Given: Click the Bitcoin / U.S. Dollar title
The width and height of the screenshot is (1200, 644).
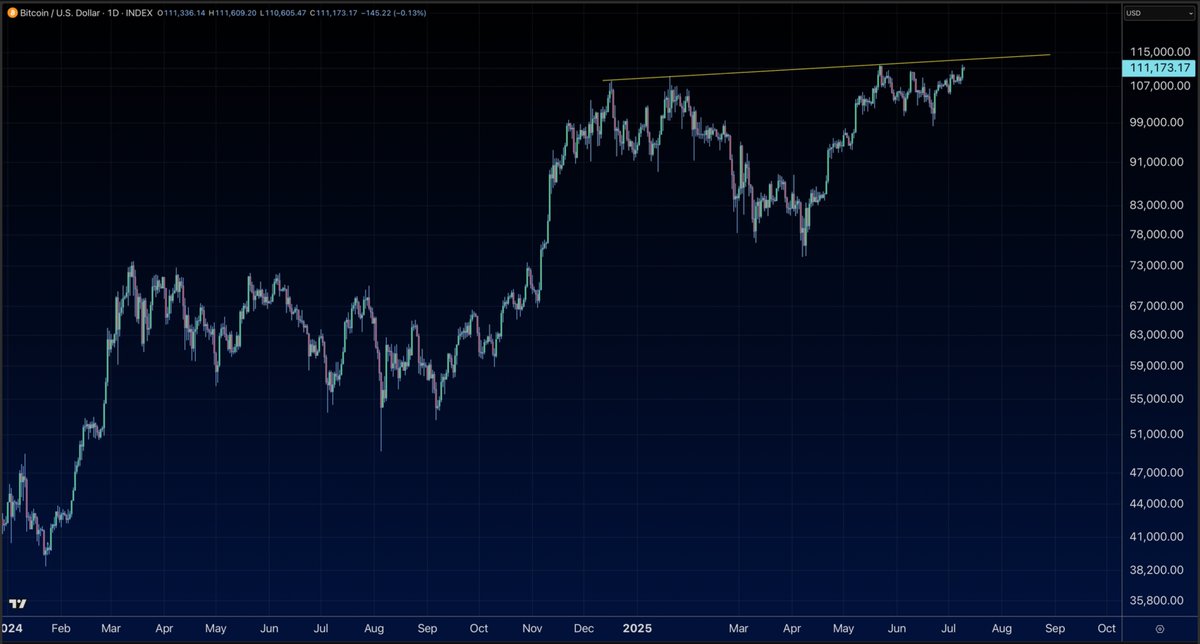Looking at the screenshot, I should click(x=60, y=12).
